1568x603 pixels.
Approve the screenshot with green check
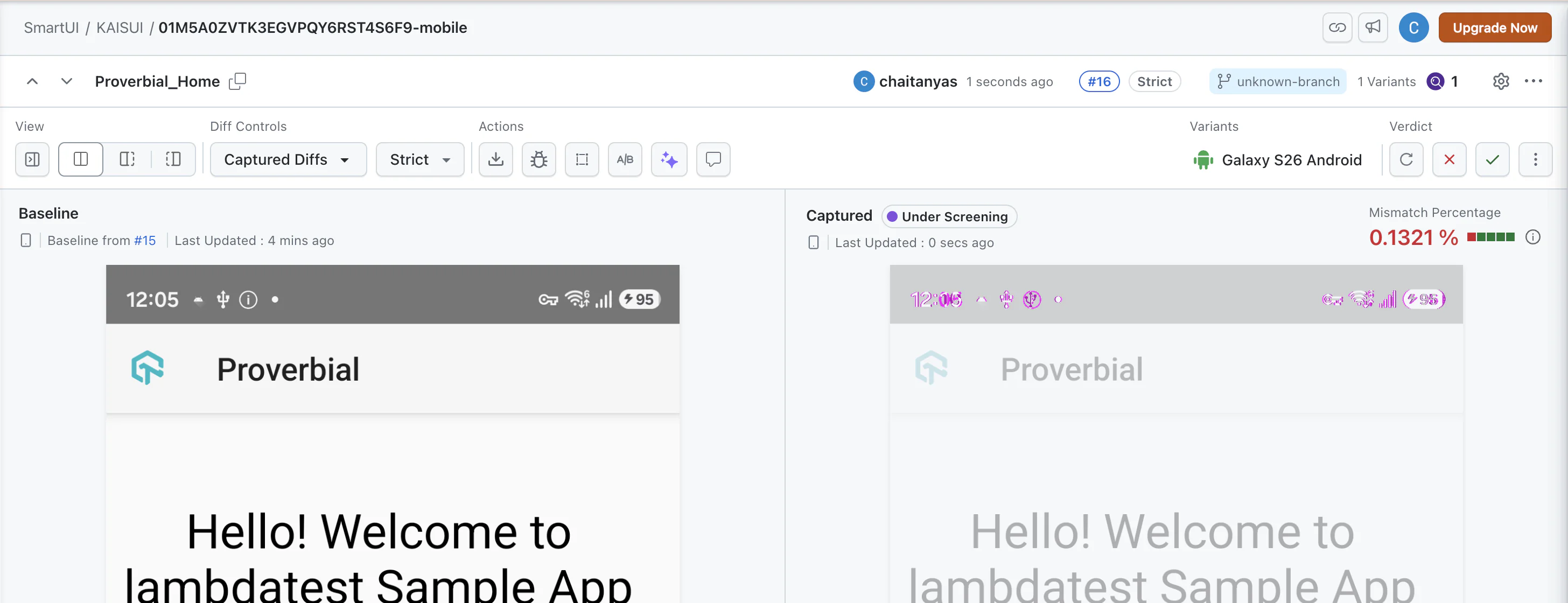[1492, 159]
